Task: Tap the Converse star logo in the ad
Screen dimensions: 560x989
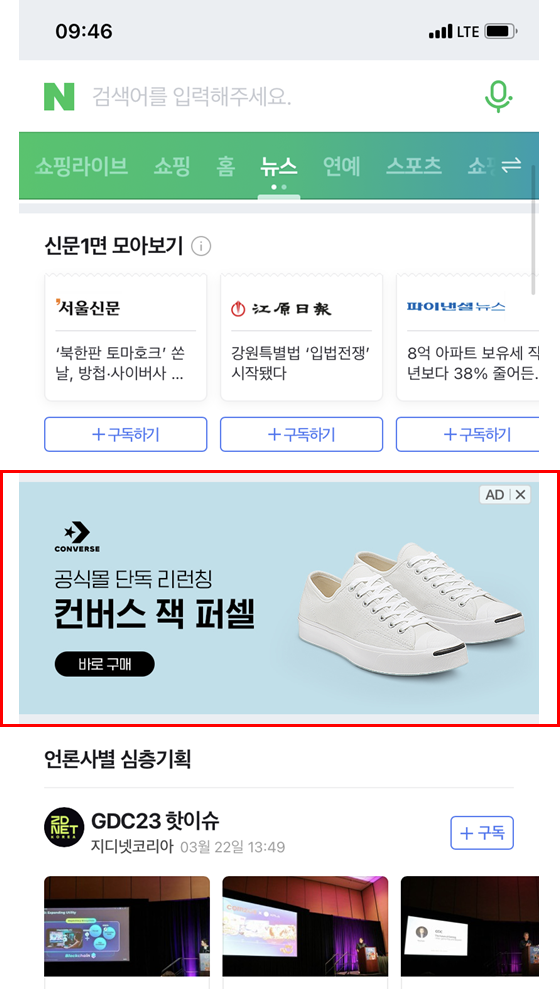Action: click(x=77, y=536)
